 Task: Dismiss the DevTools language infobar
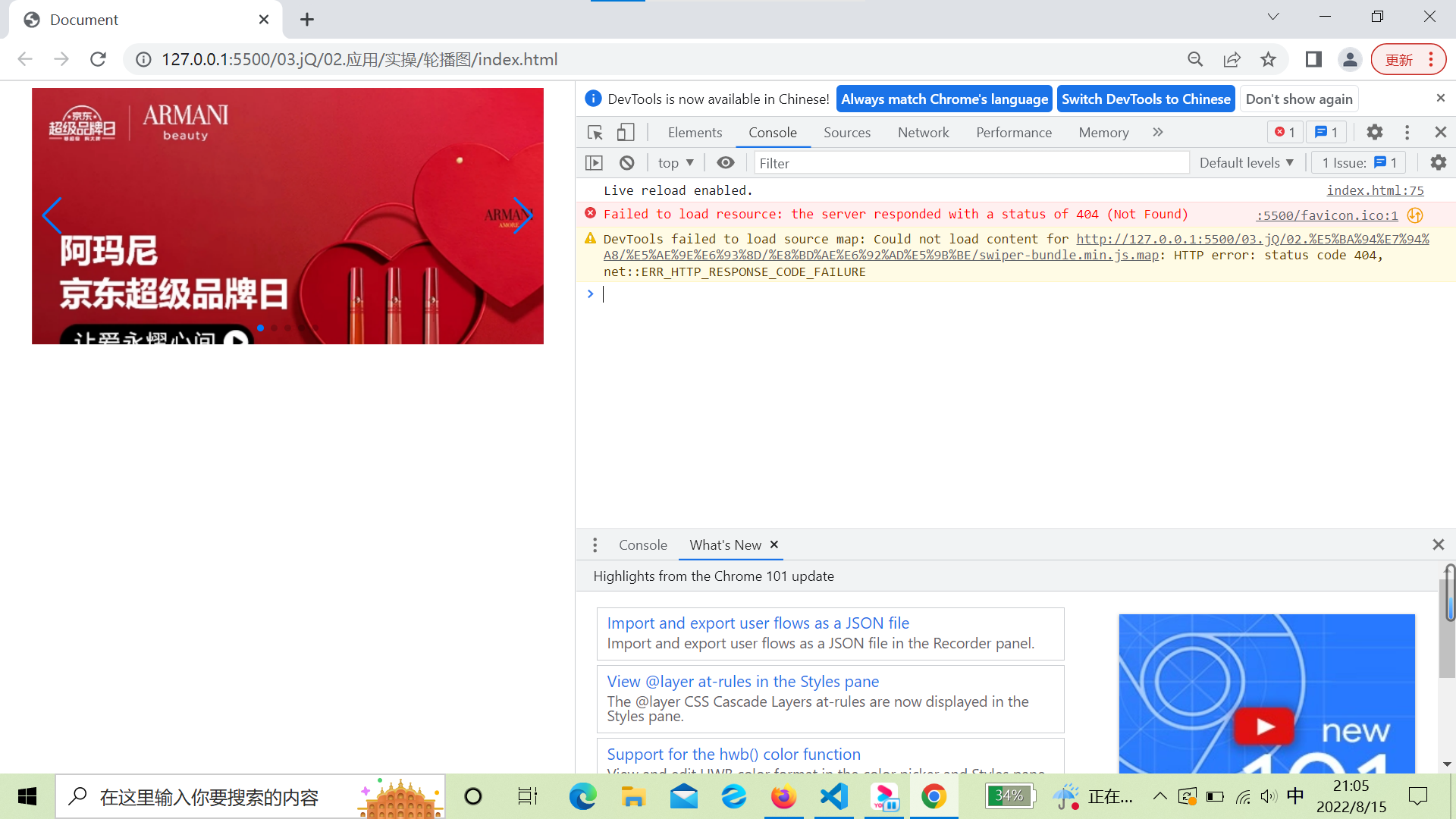[1440, 98]
